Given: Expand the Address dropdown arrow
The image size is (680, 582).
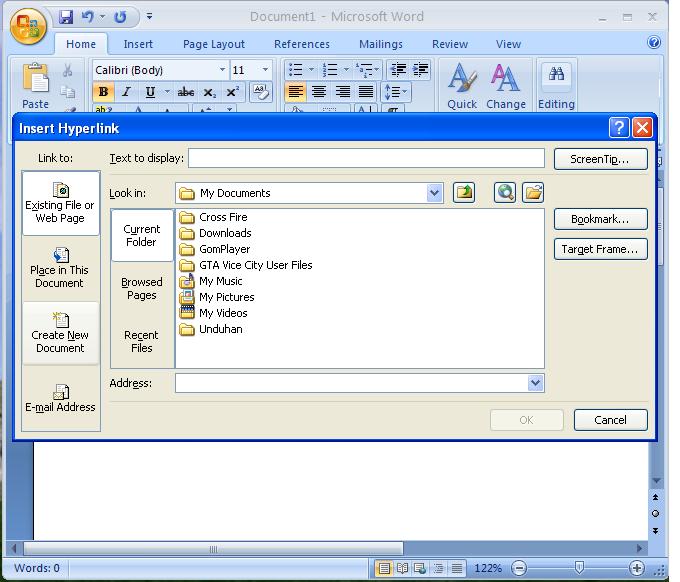Looking at the screenshot, I should tap(536, 383).
